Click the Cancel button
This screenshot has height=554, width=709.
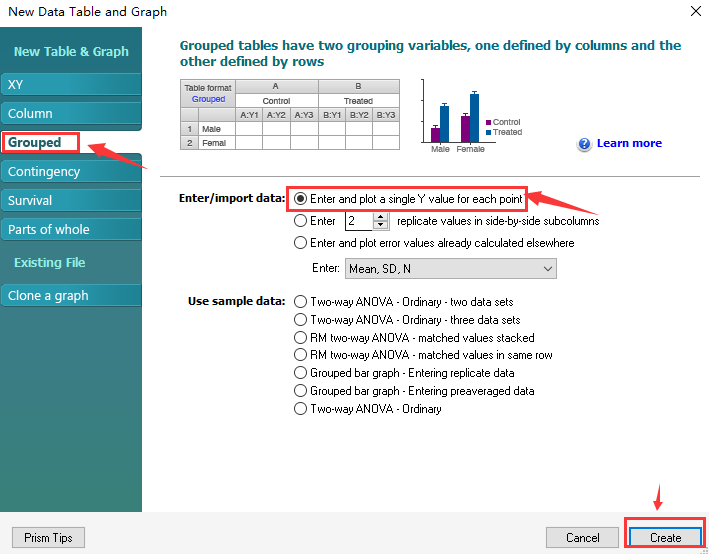tap(582, 538)
